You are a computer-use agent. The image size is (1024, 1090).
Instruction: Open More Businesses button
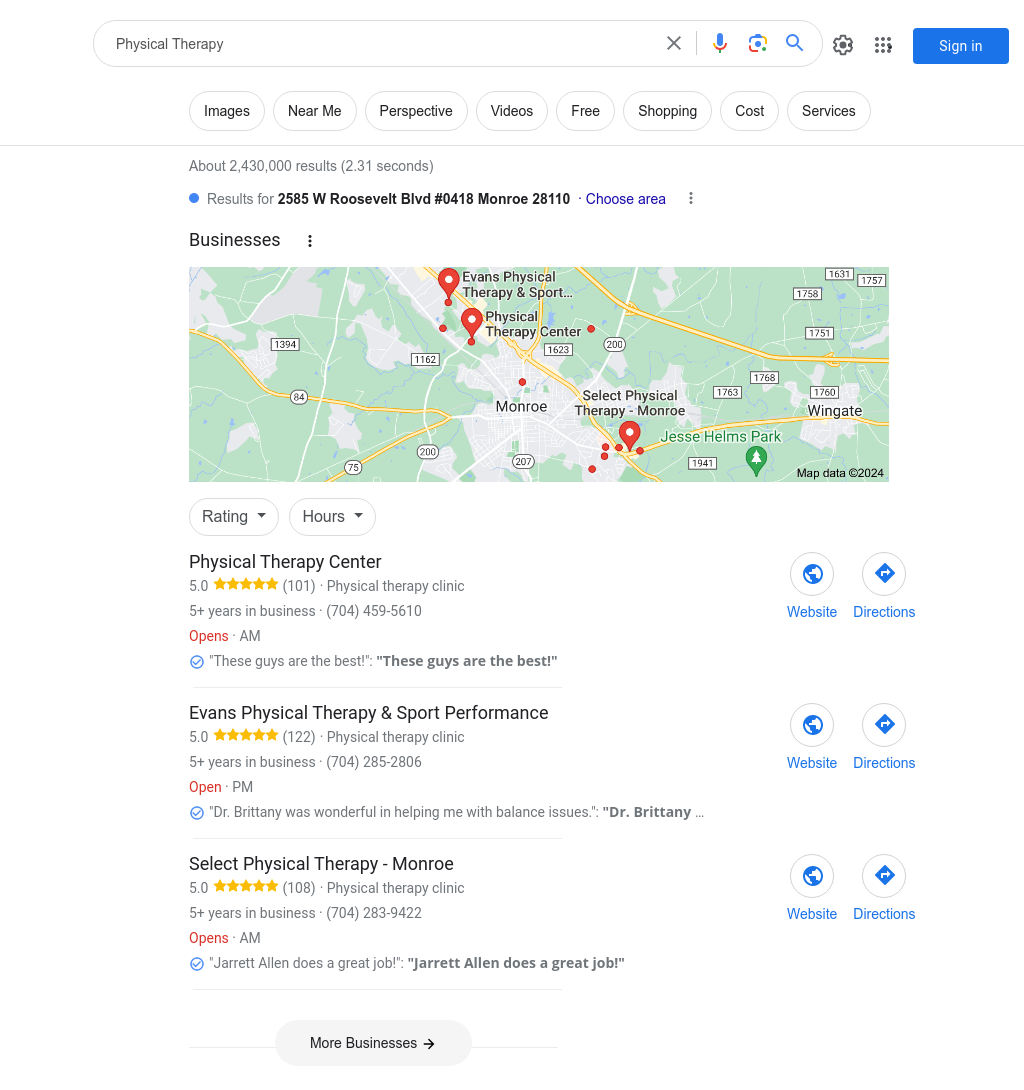(373, 1043)
